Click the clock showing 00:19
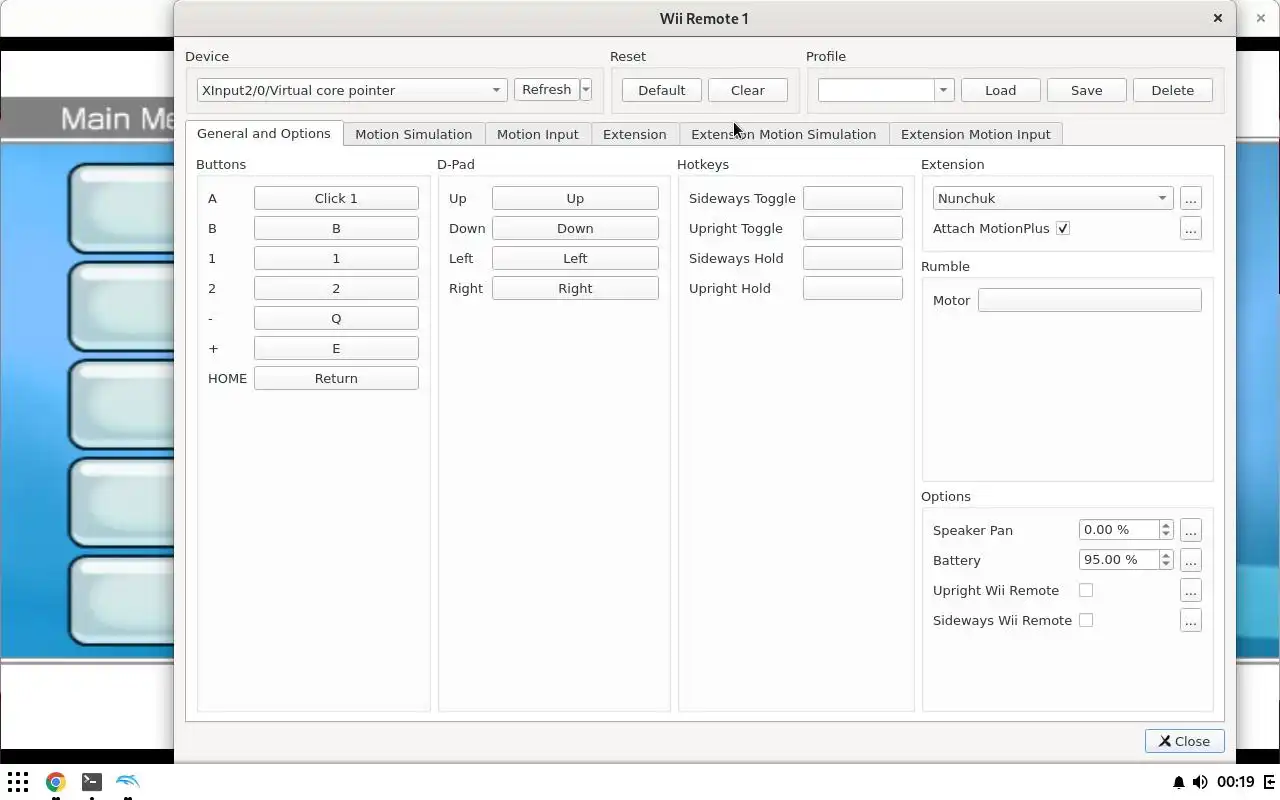The width and height of the screenshot is (1280, 800). (1236, 782)
